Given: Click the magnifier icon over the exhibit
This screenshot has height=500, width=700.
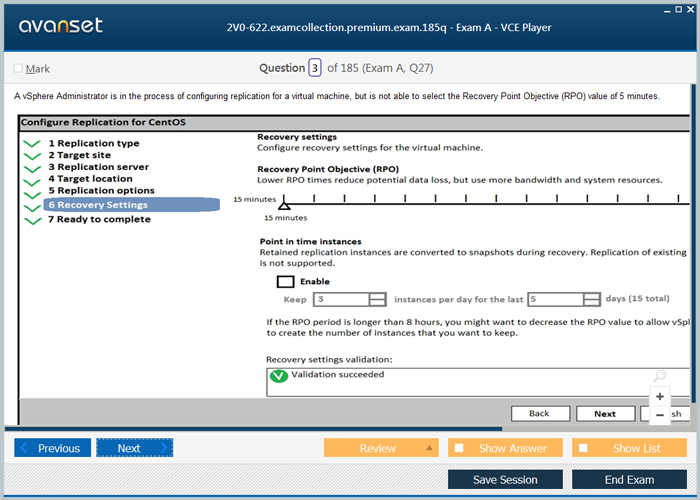Looking at the screenshot, I should (x=660, y=376).
